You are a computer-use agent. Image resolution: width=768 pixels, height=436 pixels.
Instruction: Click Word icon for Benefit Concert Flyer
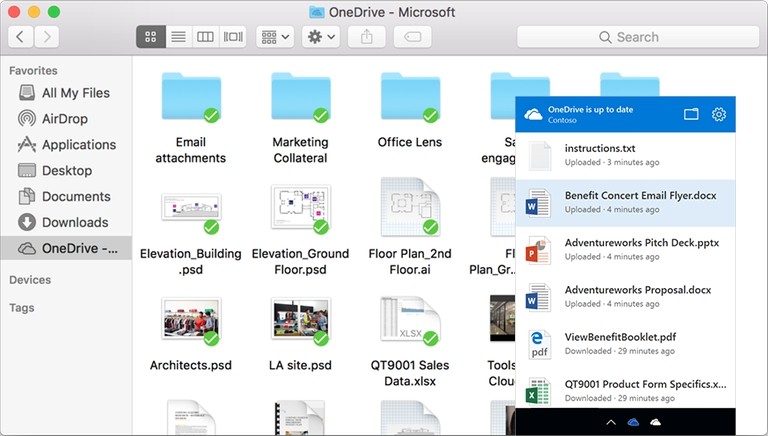tap(538, 203)
